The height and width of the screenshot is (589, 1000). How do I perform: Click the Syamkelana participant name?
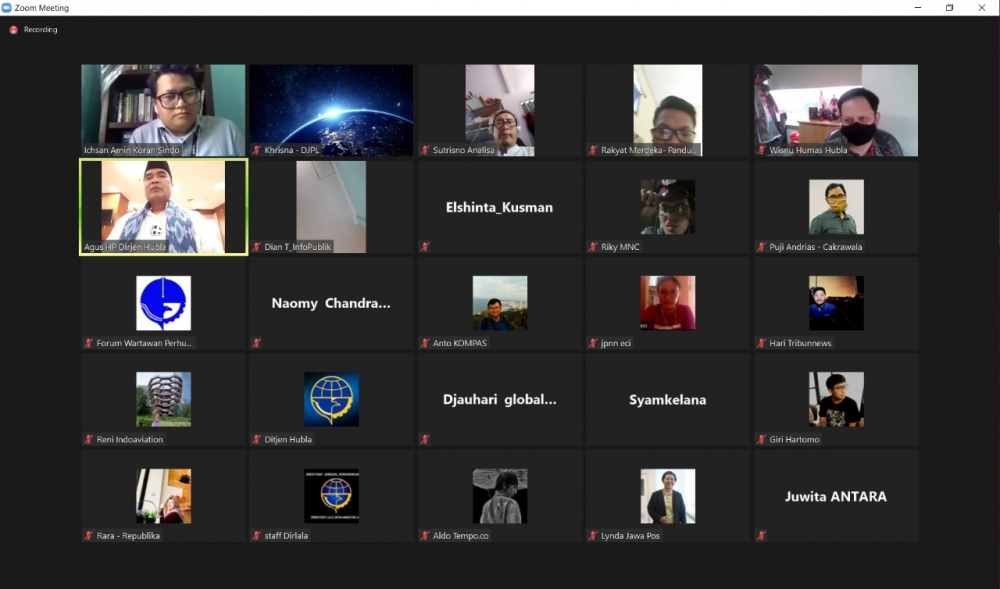[x=668, y=400]
